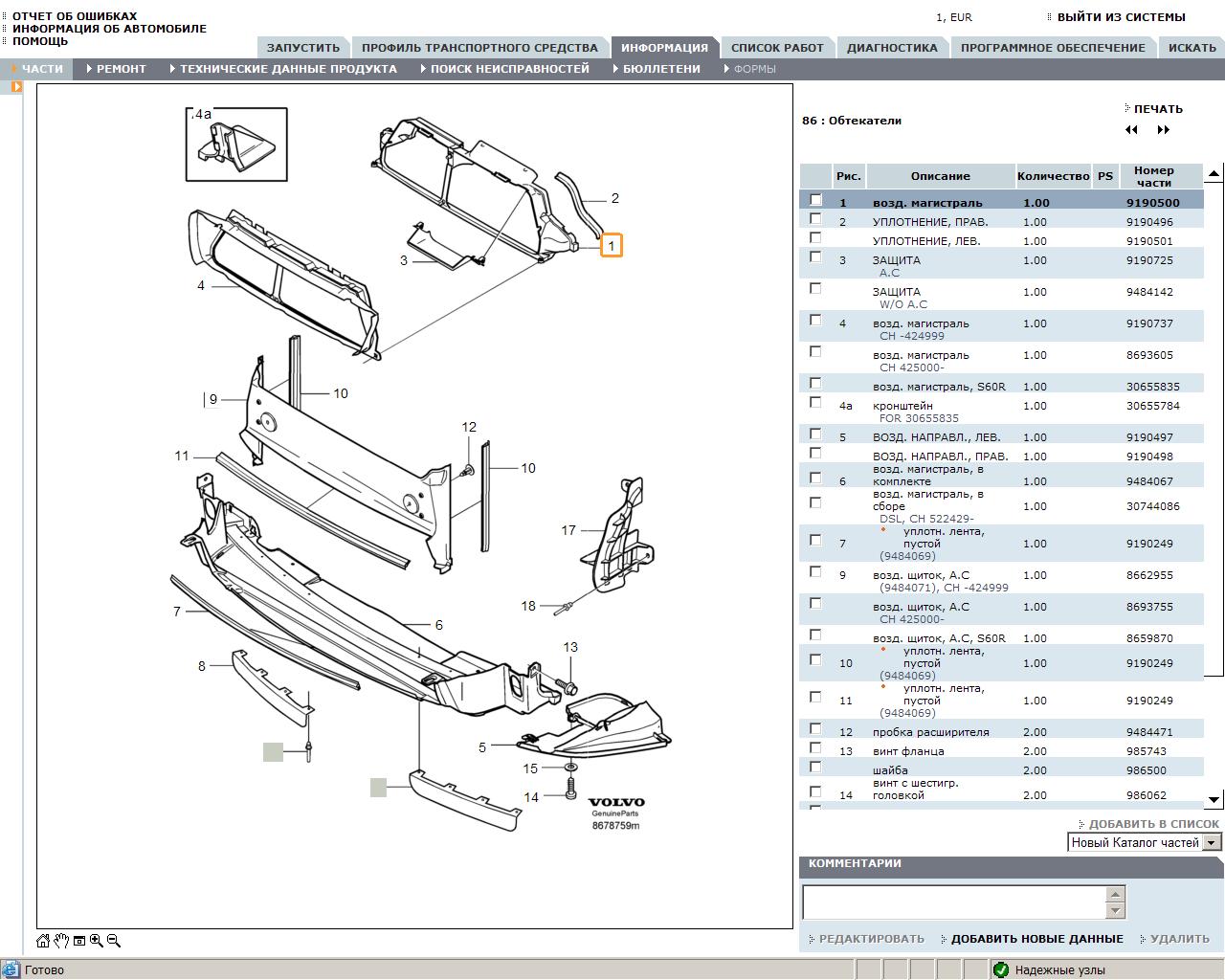The width and height of the screenshot is (1225, 980).
Task: Tick checkbox for part 9190725 ЗАЩИТА
Action: pos(815,256)
